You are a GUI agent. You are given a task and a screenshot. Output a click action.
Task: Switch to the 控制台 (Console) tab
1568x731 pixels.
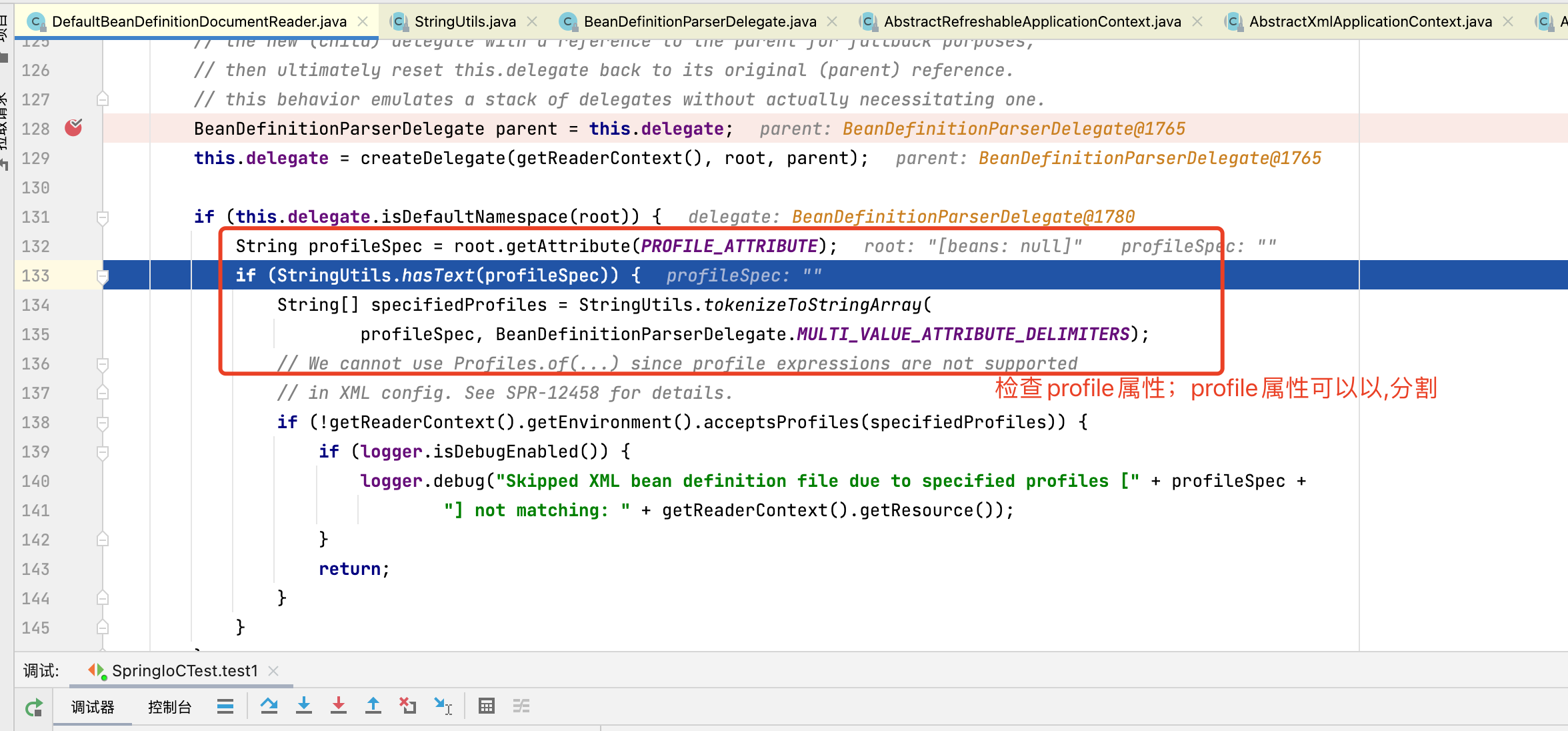pos(170,707)
